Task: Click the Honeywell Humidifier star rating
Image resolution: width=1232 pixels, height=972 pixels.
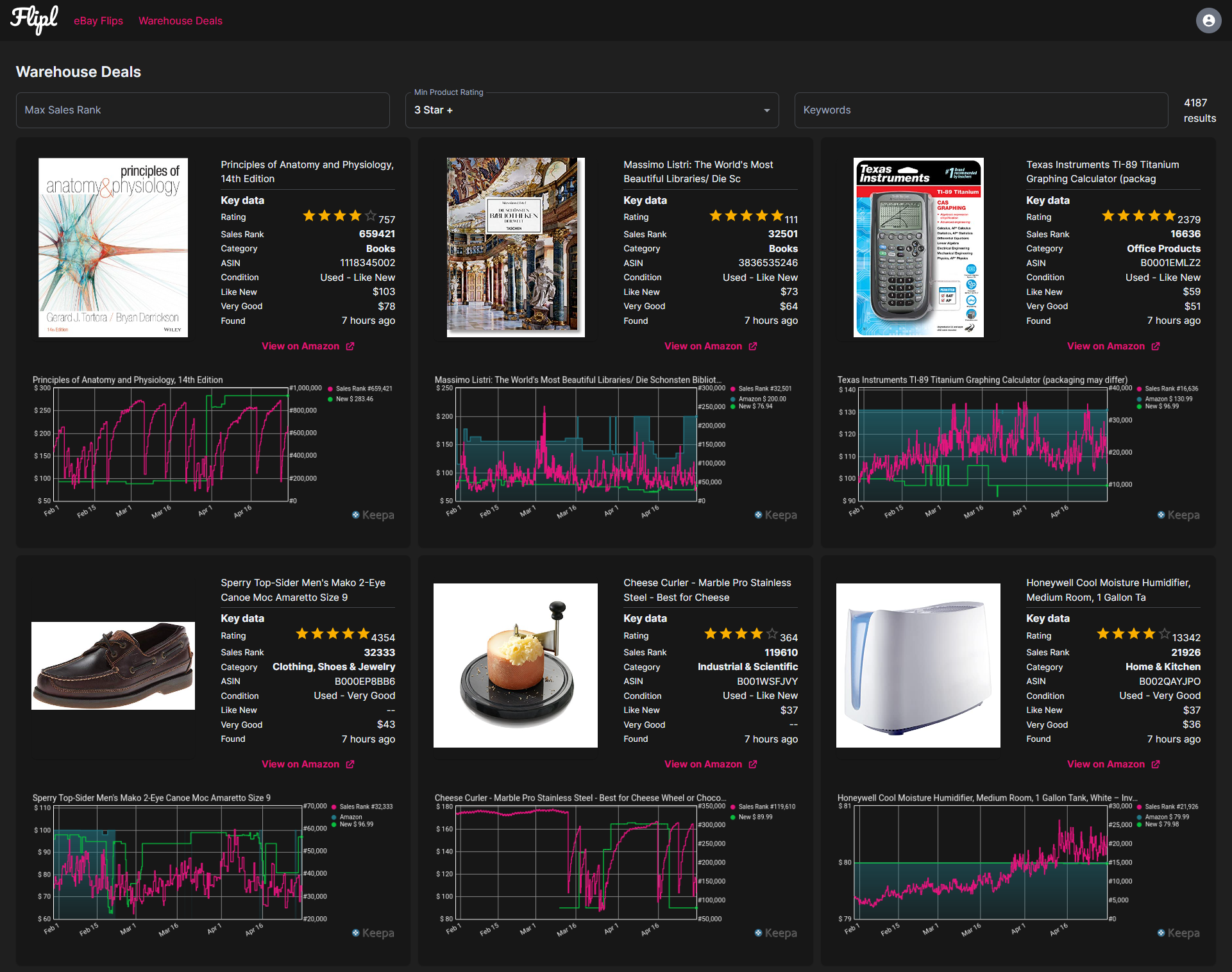Action: (1134, 634)
